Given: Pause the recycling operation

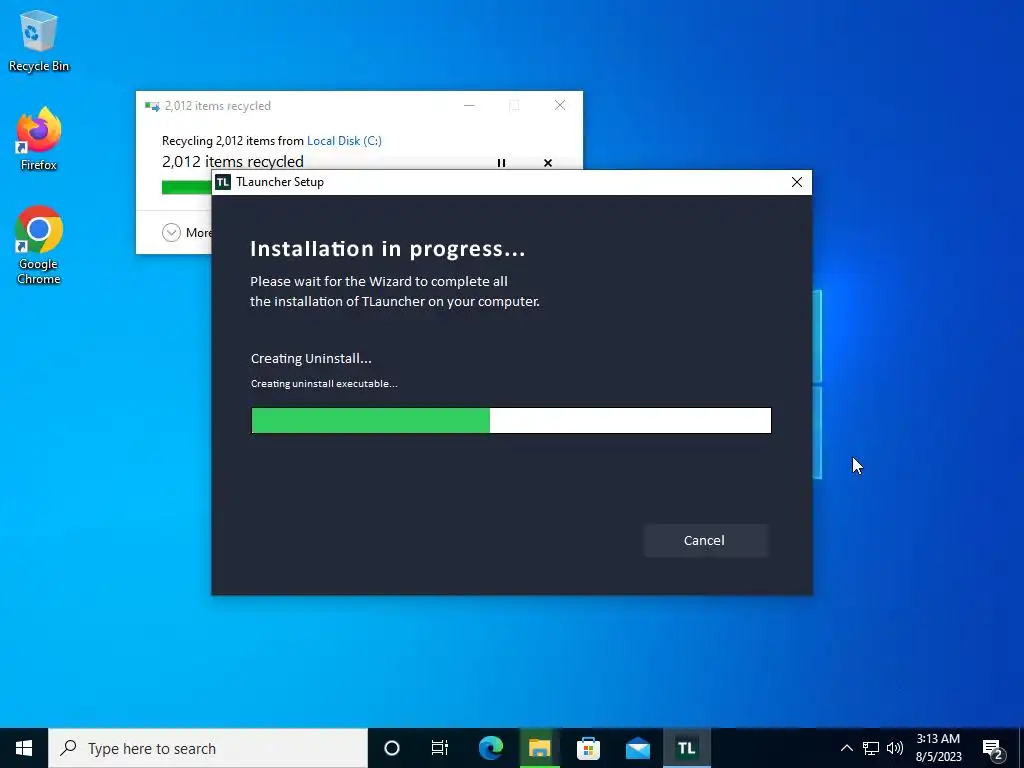Looking at the screenshot, I should 501,163.
